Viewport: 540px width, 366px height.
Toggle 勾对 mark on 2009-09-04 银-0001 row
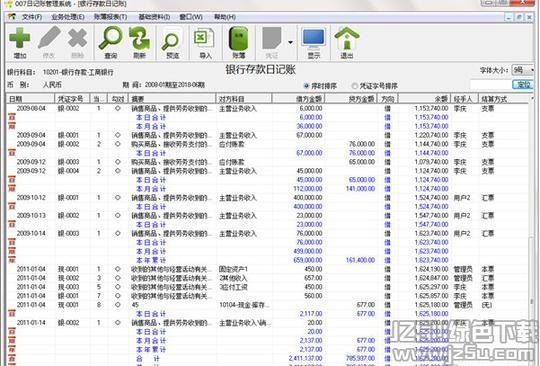pos(118,135)
